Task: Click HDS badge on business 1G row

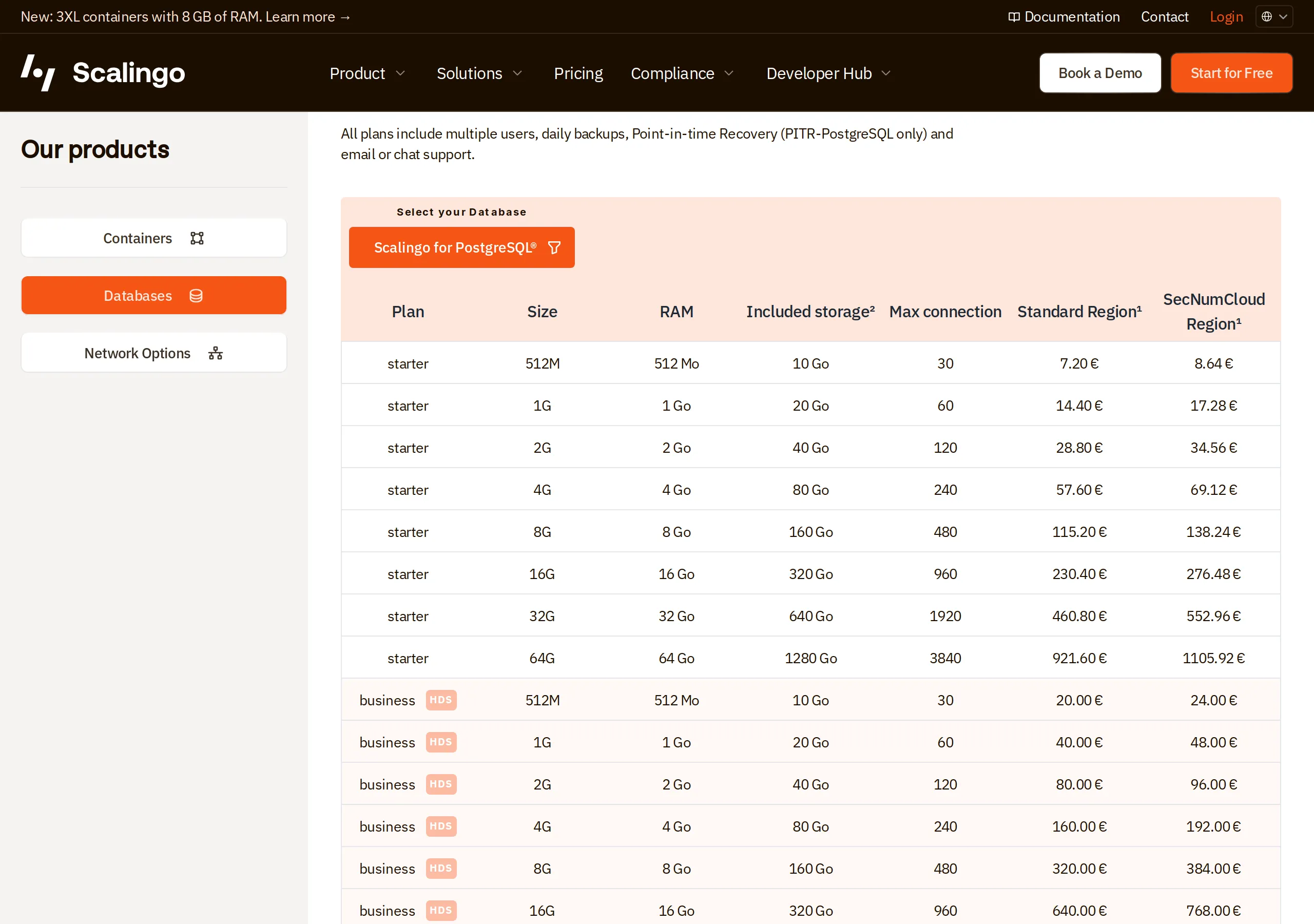Action: pos(441,742)
